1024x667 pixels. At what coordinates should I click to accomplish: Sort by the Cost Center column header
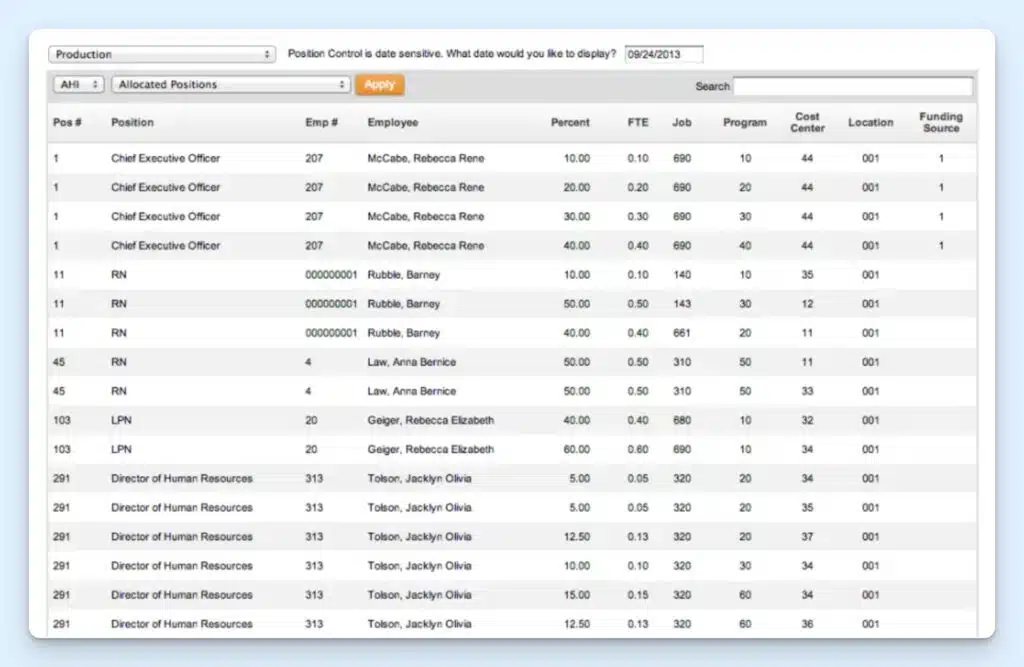click(807, 122)
